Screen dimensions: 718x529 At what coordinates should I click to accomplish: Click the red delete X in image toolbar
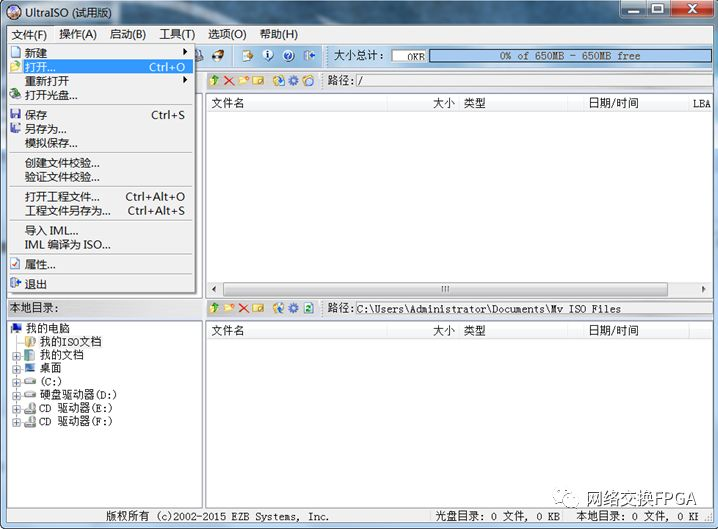[229, 81]
